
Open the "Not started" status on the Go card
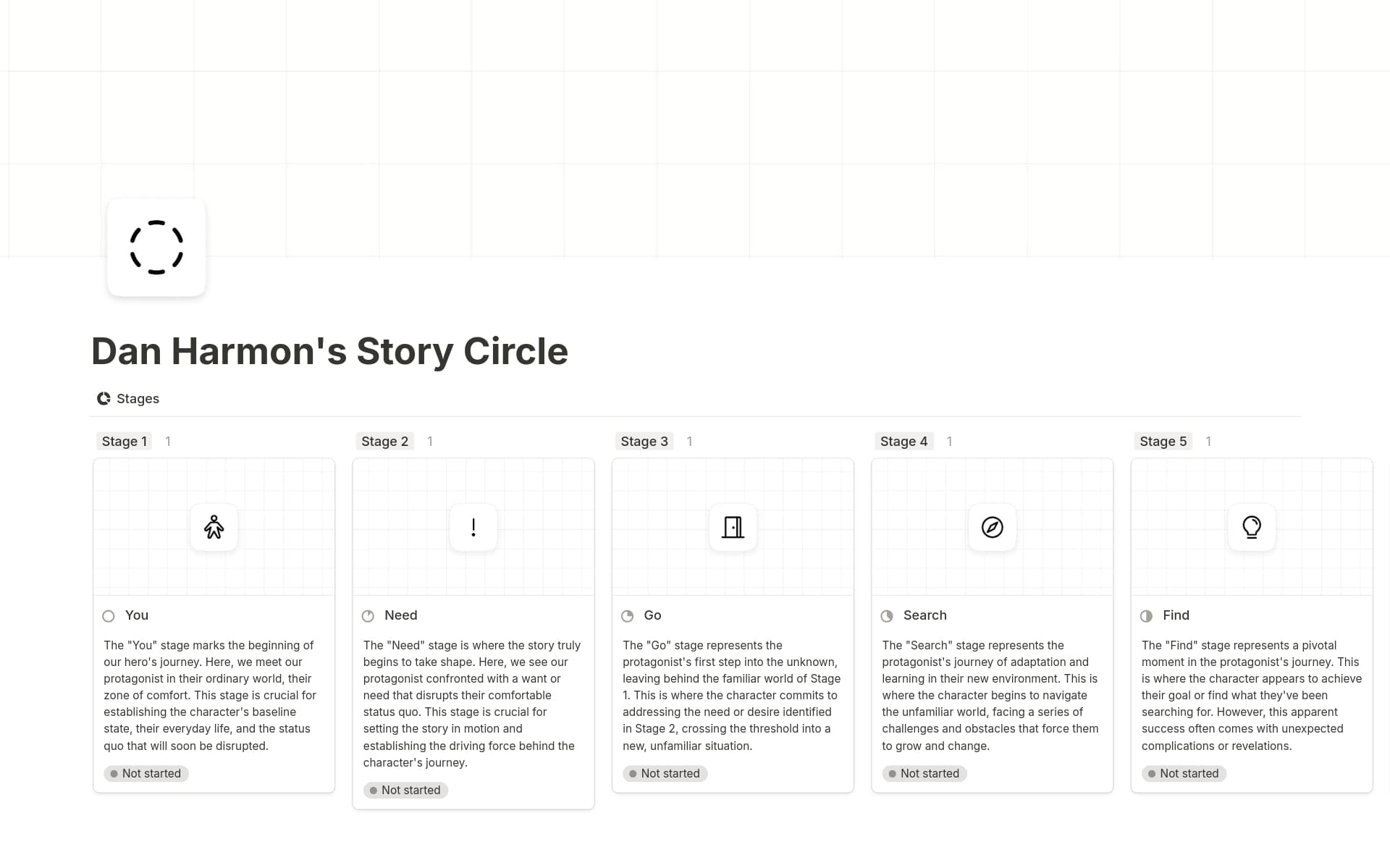[x=665, y=773]
